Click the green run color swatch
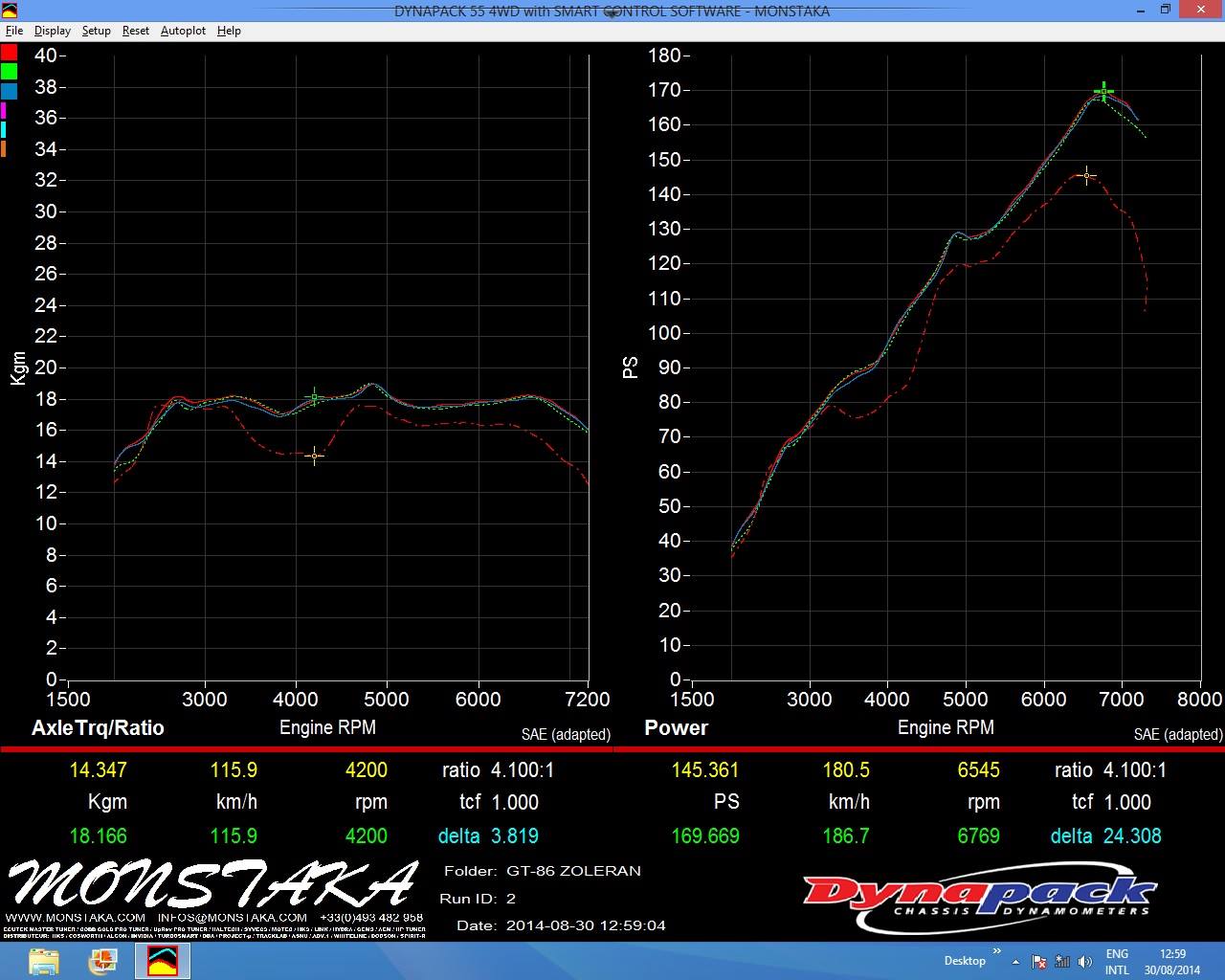Viewport: 1225px width, 980px height. point(9,71)
